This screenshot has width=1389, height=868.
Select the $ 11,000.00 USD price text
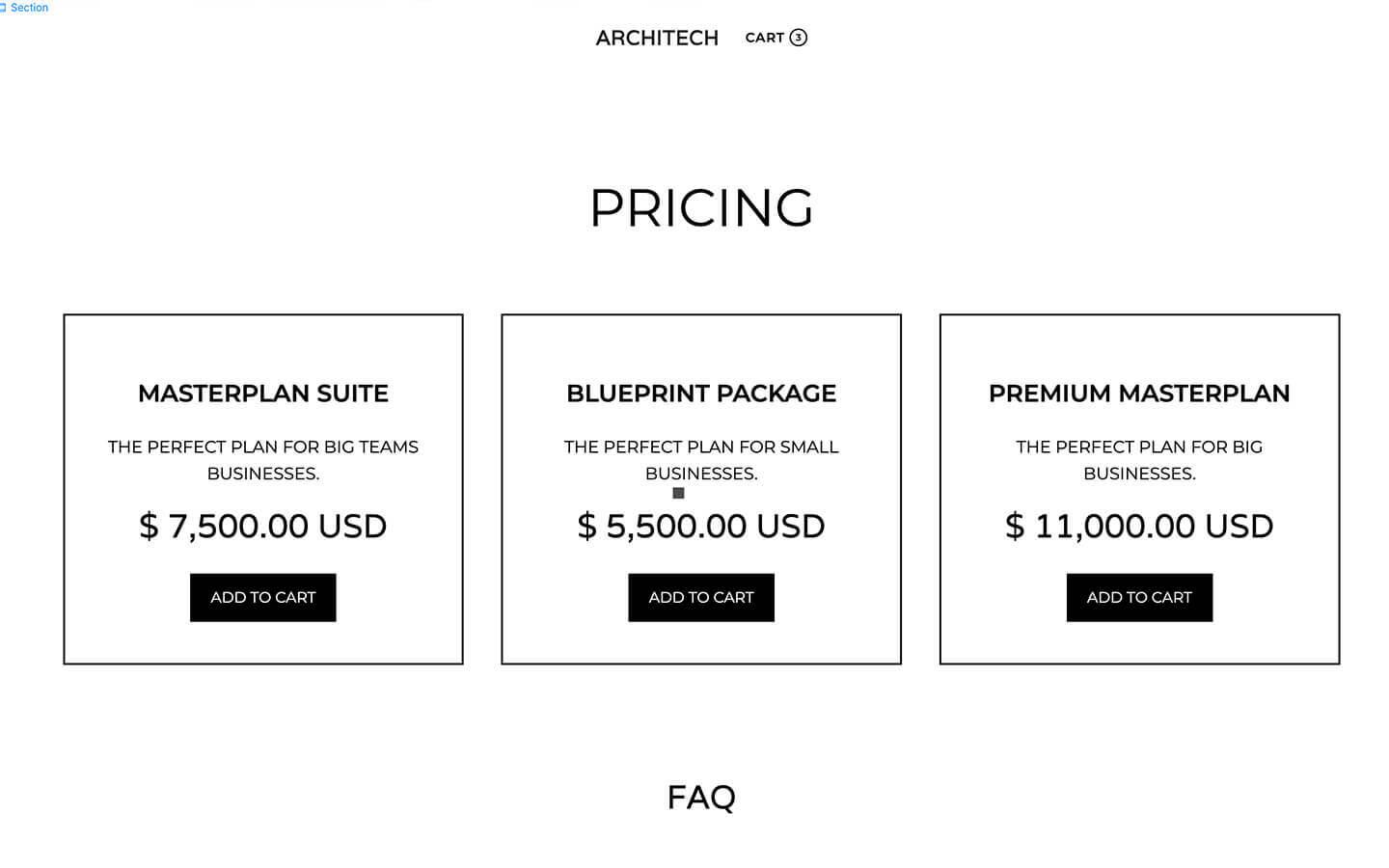pos(1139,526)
